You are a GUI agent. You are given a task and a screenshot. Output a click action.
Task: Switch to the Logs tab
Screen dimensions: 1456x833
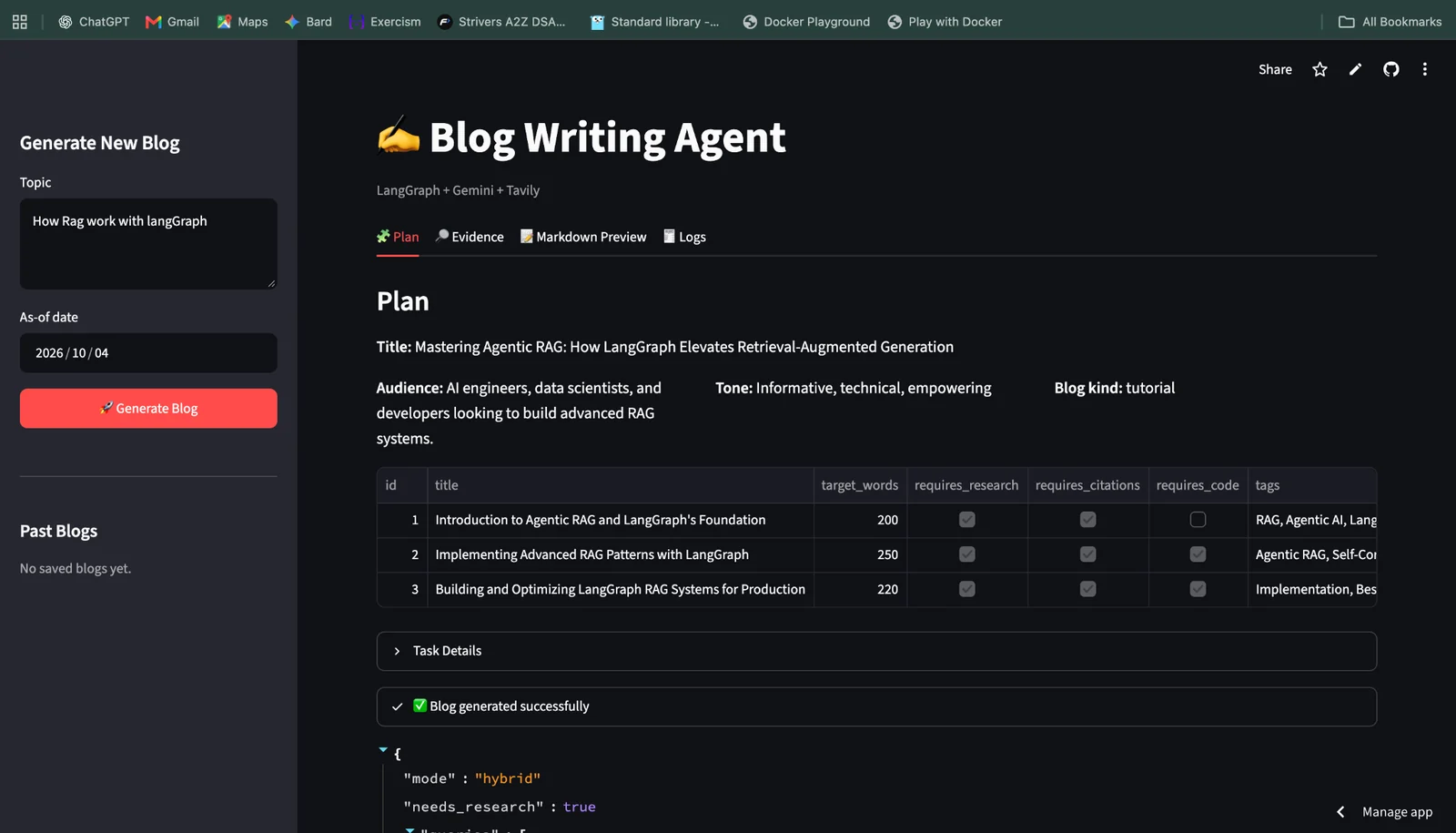(684, 237)
